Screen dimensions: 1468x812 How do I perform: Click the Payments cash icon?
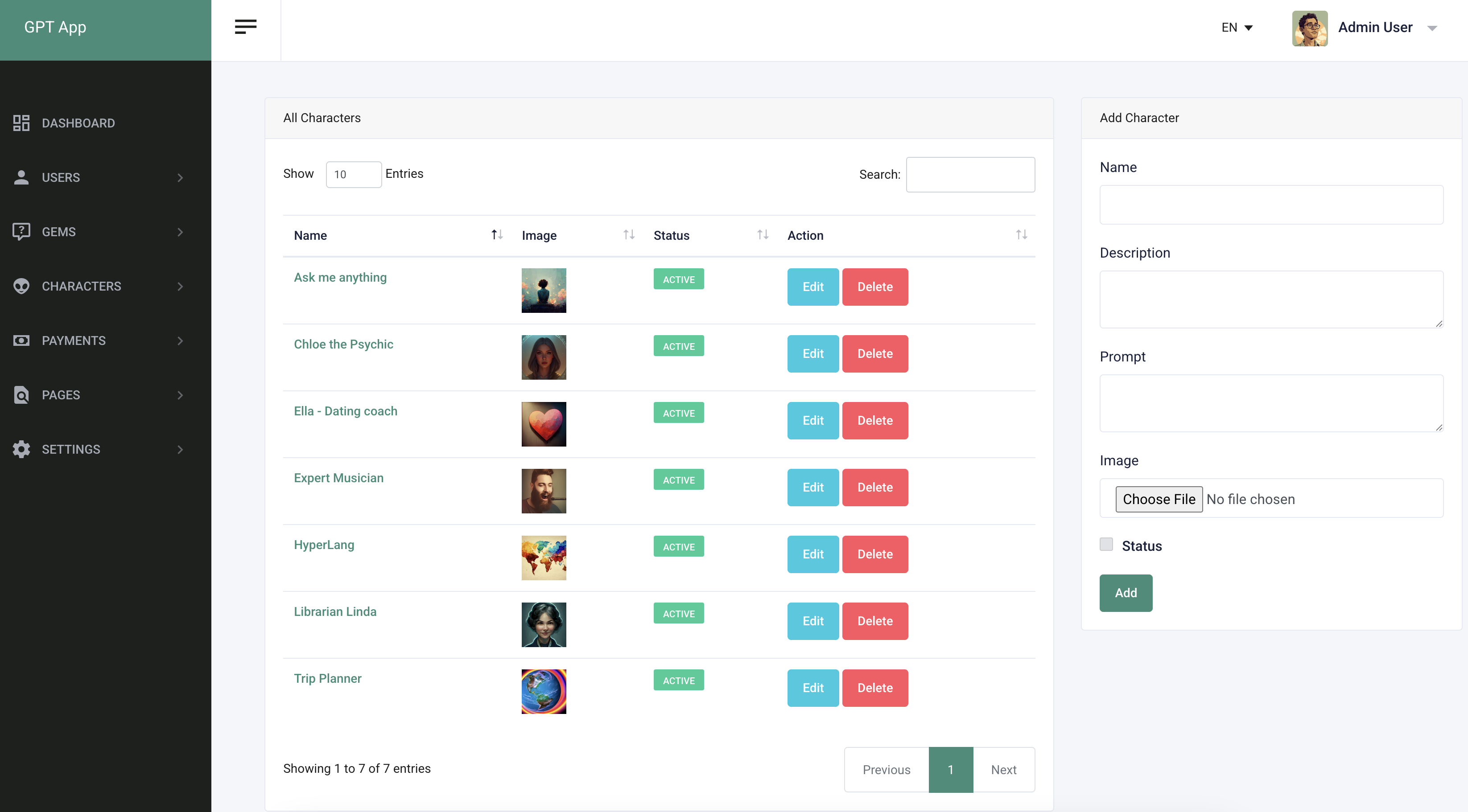pos(21,340)
